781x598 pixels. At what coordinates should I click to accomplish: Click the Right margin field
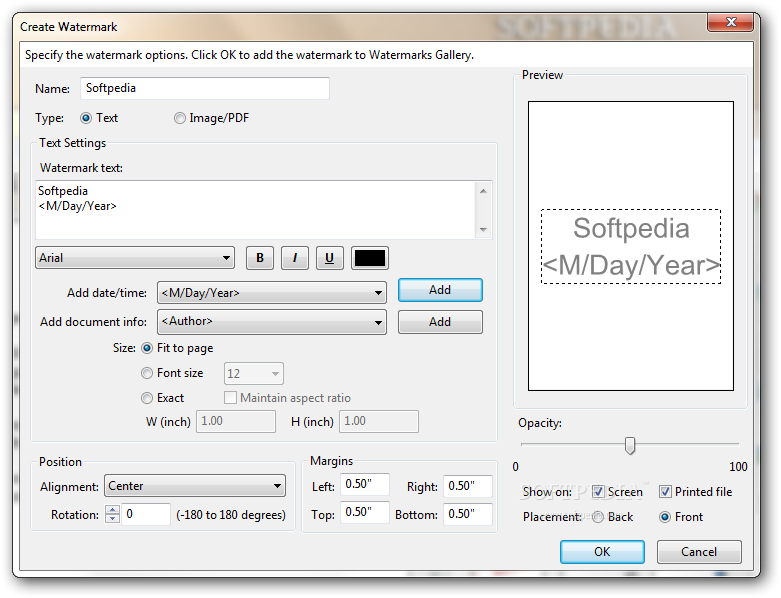point(468,486)
